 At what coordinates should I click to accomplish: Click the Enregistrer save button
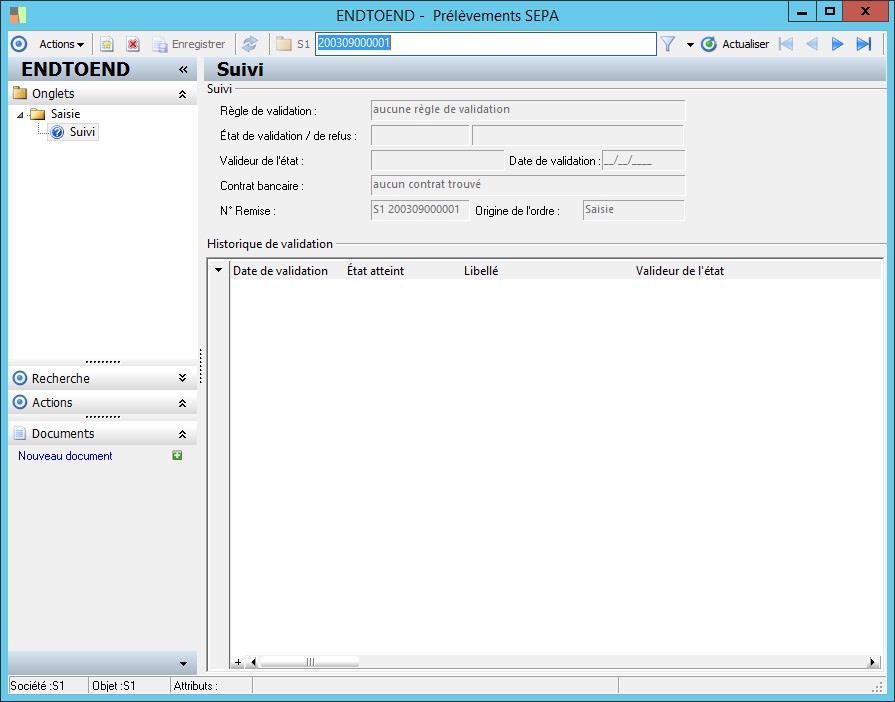(189, 44)
